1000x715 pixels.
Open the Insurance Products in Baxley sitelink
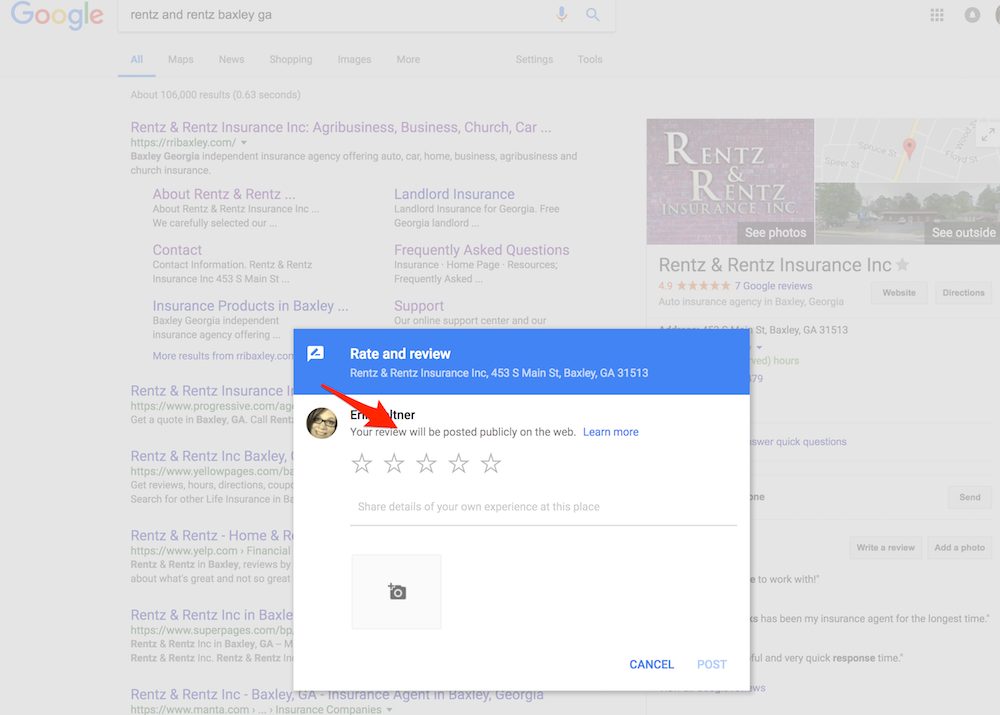(251, 306)
